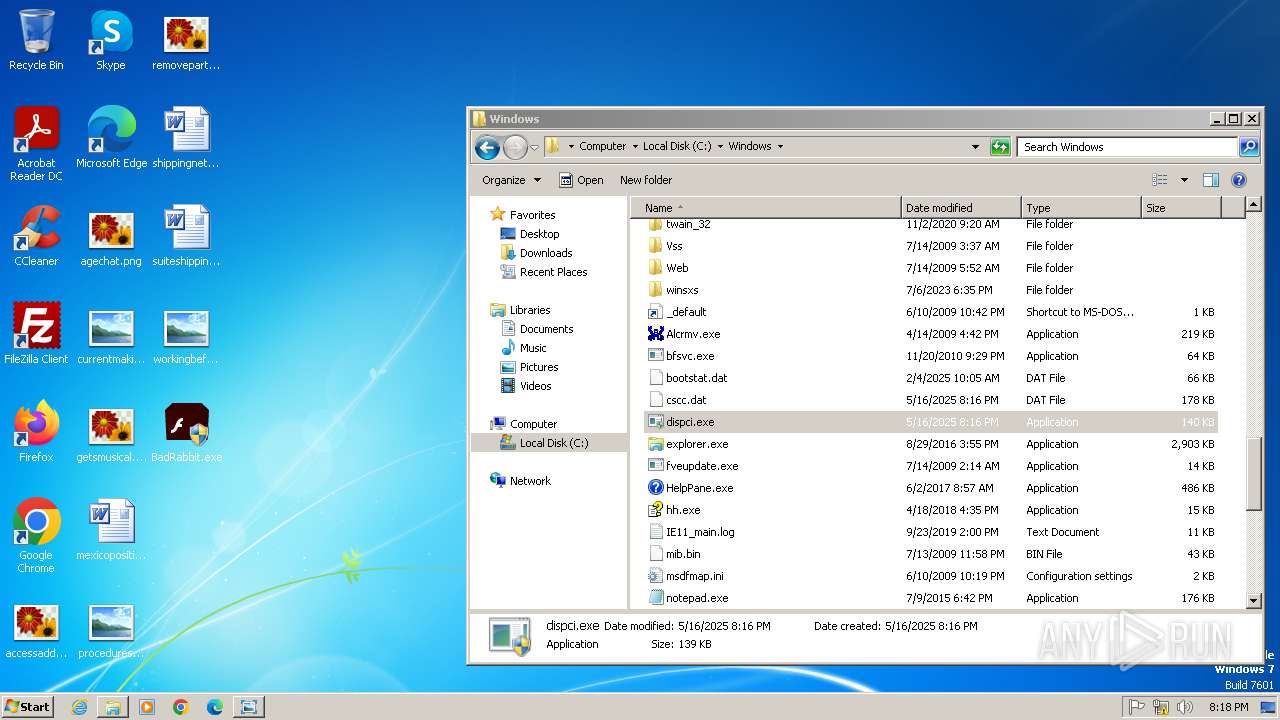Expand the recent pages dropdown arrow
This screenshot has width=1280, height=720.
click(534, 147)
